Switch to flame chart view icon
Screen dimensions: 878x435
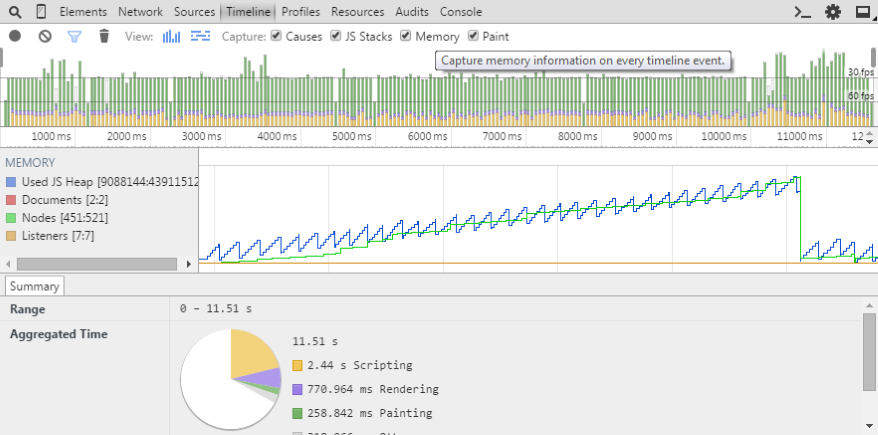(200, 36)
